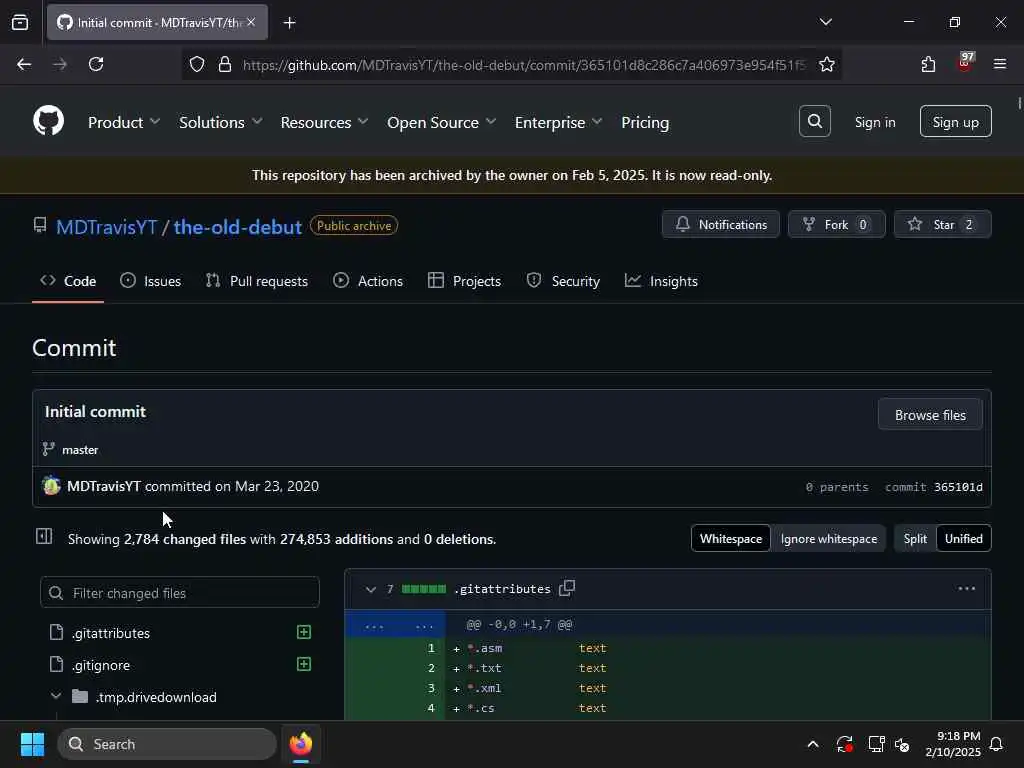Screen dimensions: 1024x768
Task: Open a new browser tab with plus
Action: coord(289,23)
